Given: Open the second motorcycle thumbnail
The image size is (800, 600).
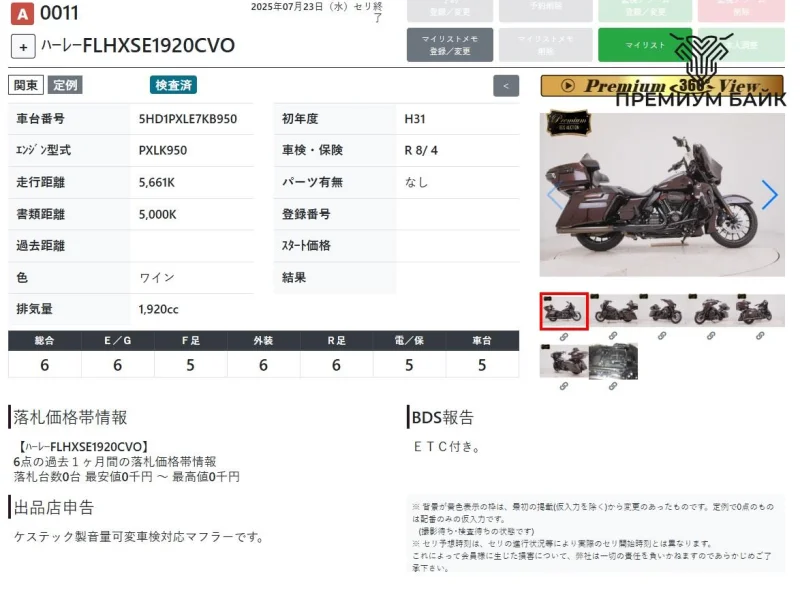Looking at the screenshot, I should click(614, 311).
